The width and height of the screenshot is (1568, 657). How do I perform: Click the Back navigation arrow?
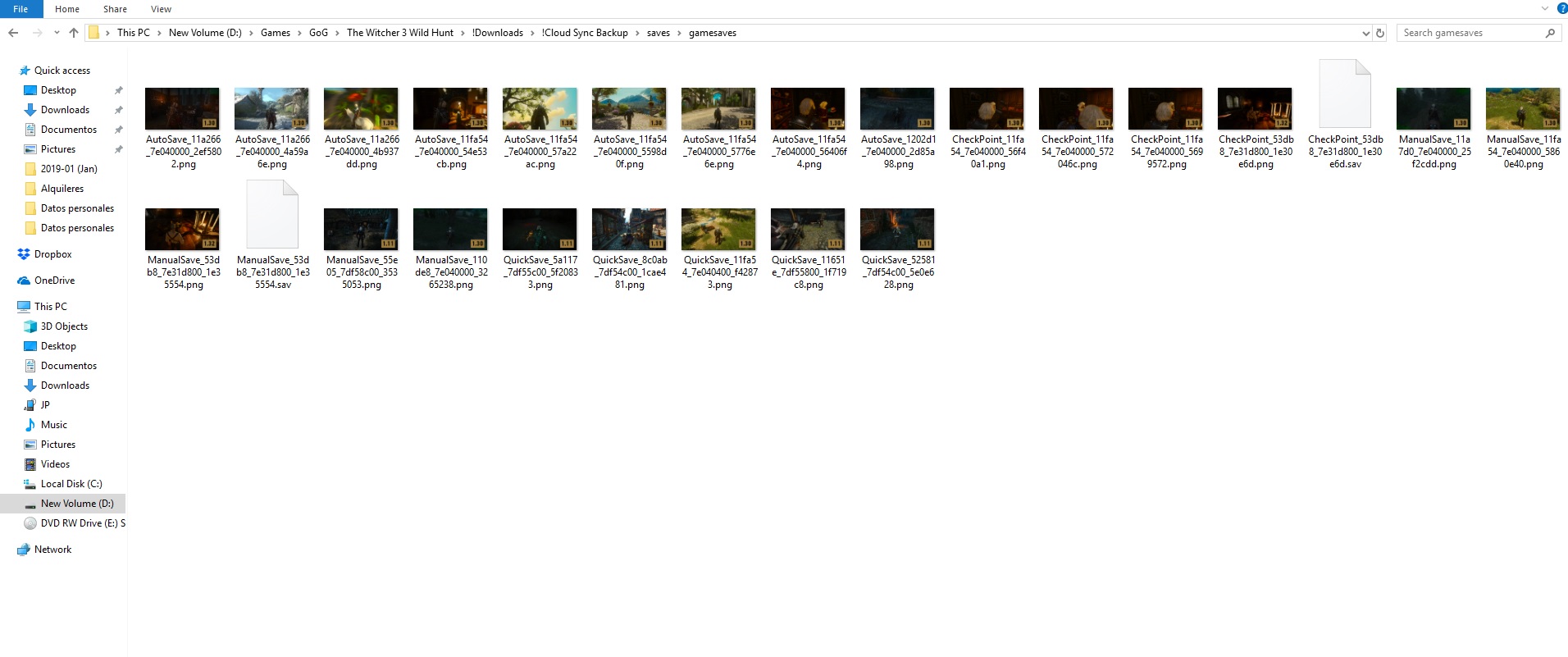point(13,33)
